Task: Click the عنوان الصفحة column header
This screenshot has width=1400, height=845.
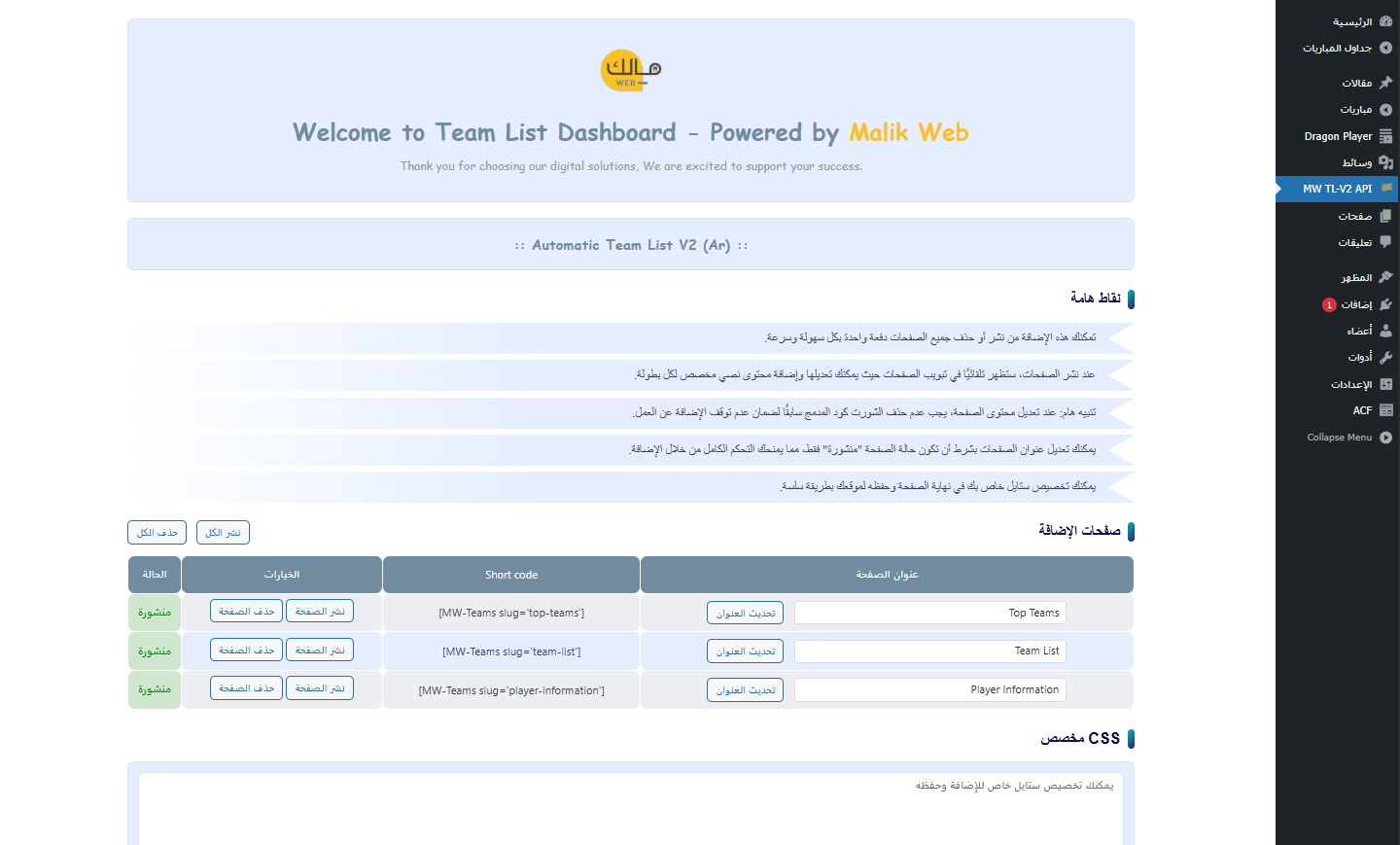Action: click(x=887, y=575)
